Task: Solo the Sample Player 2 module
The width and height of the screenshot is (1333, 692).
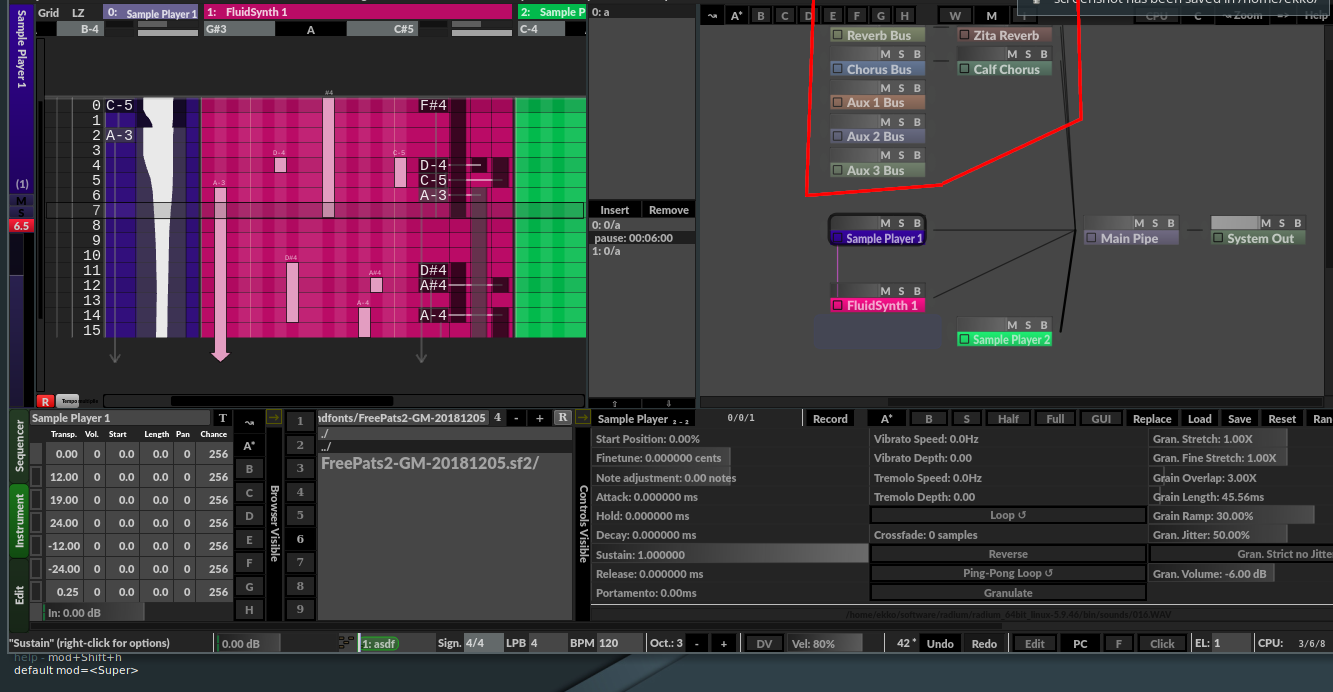Action: click(1028, 325)
